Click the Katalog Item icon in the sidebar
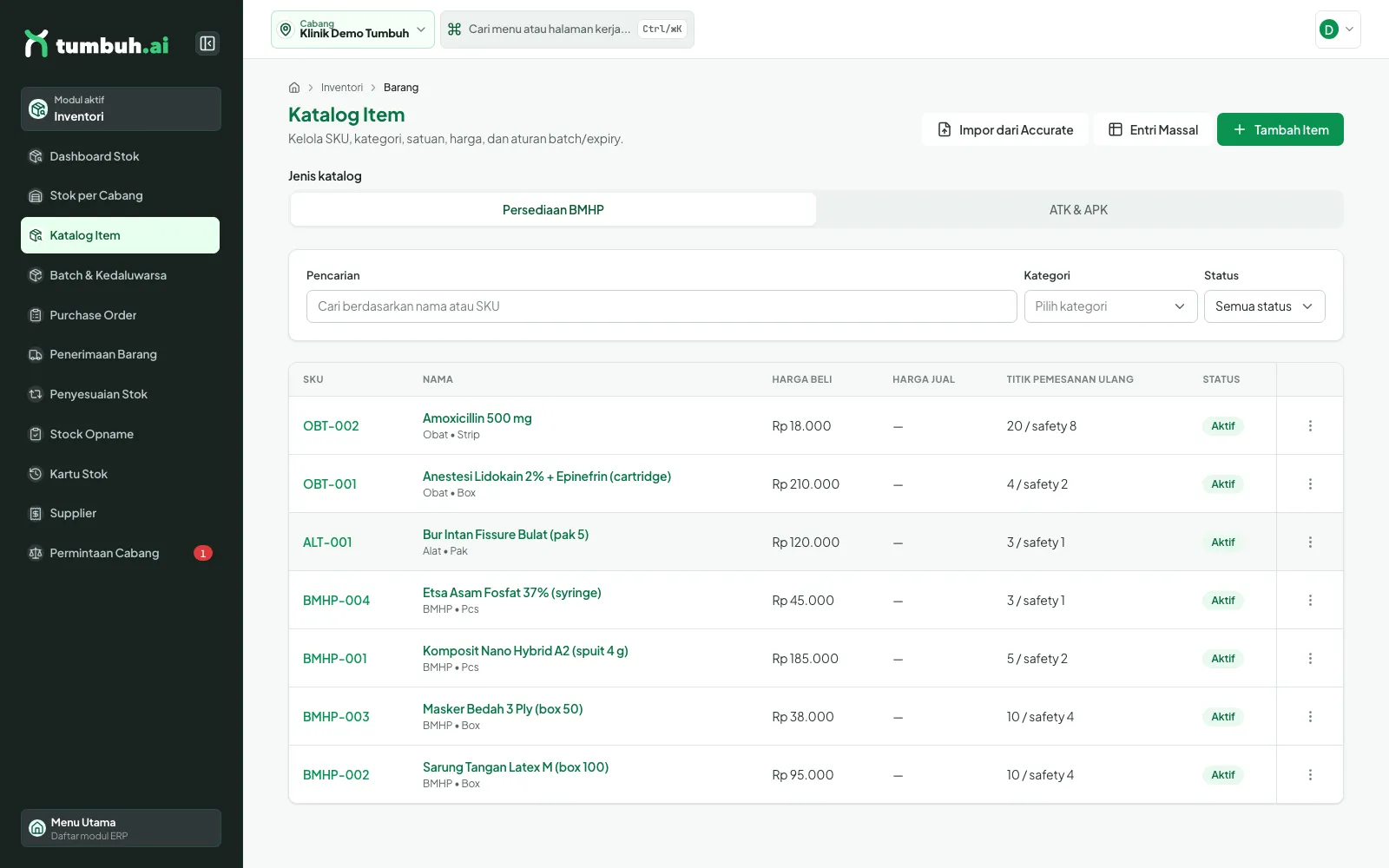Image resolution: width=1389 pixels, height=868 pixels. (x=36, y=235)
